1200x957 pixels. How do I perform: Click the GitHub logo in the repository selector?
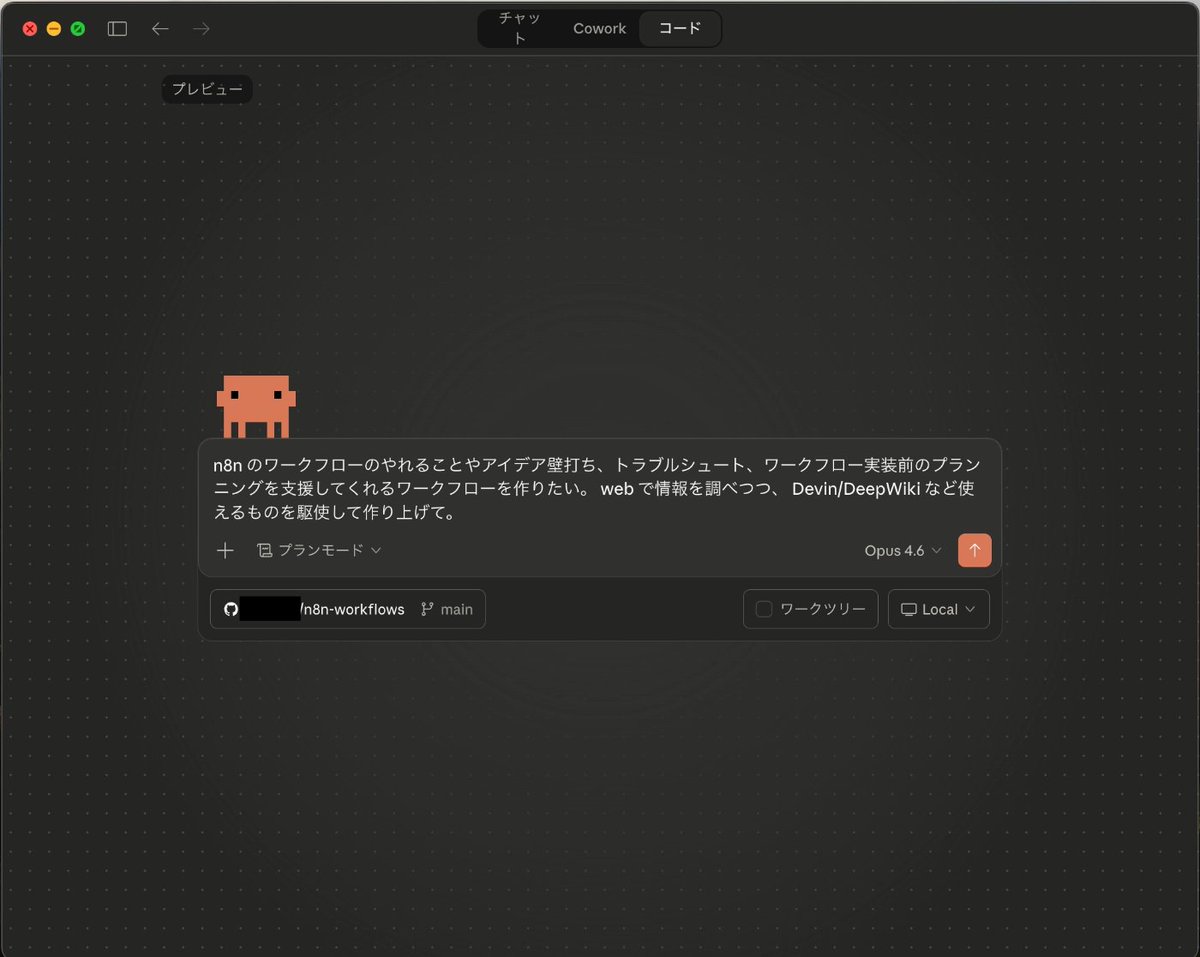point(231,609)
